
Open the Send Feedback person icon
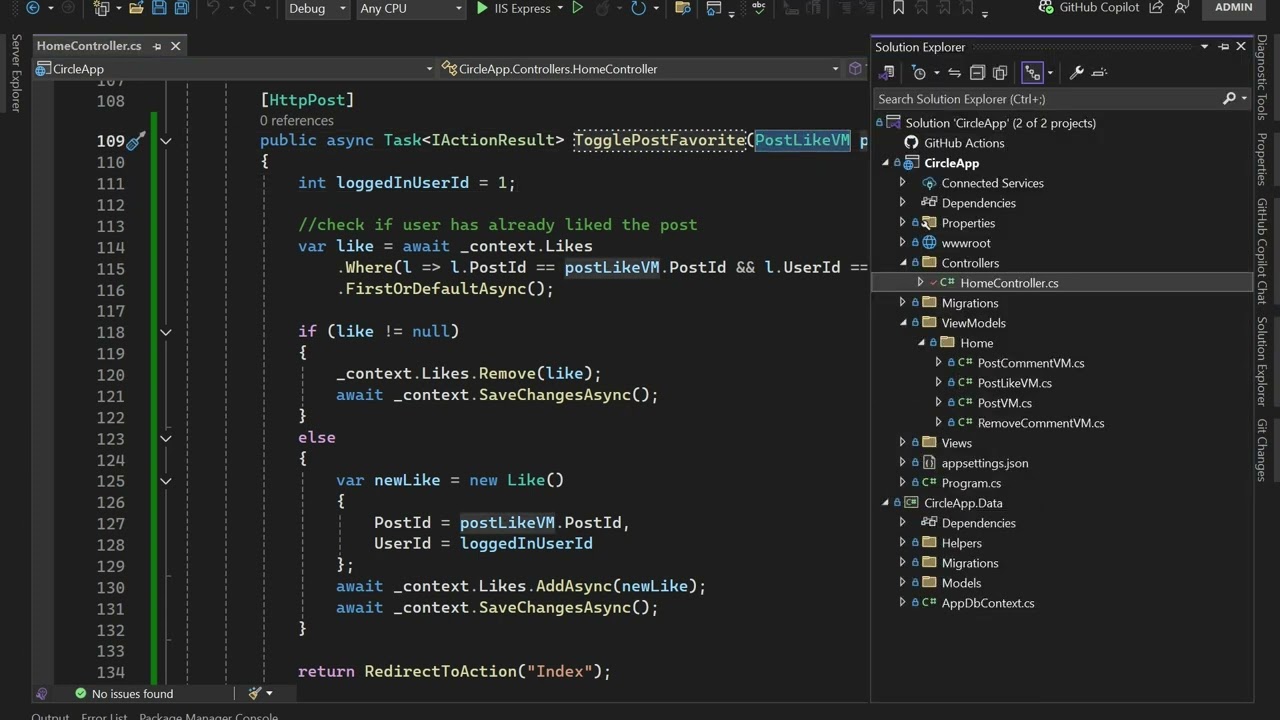tap(1182, 7)
